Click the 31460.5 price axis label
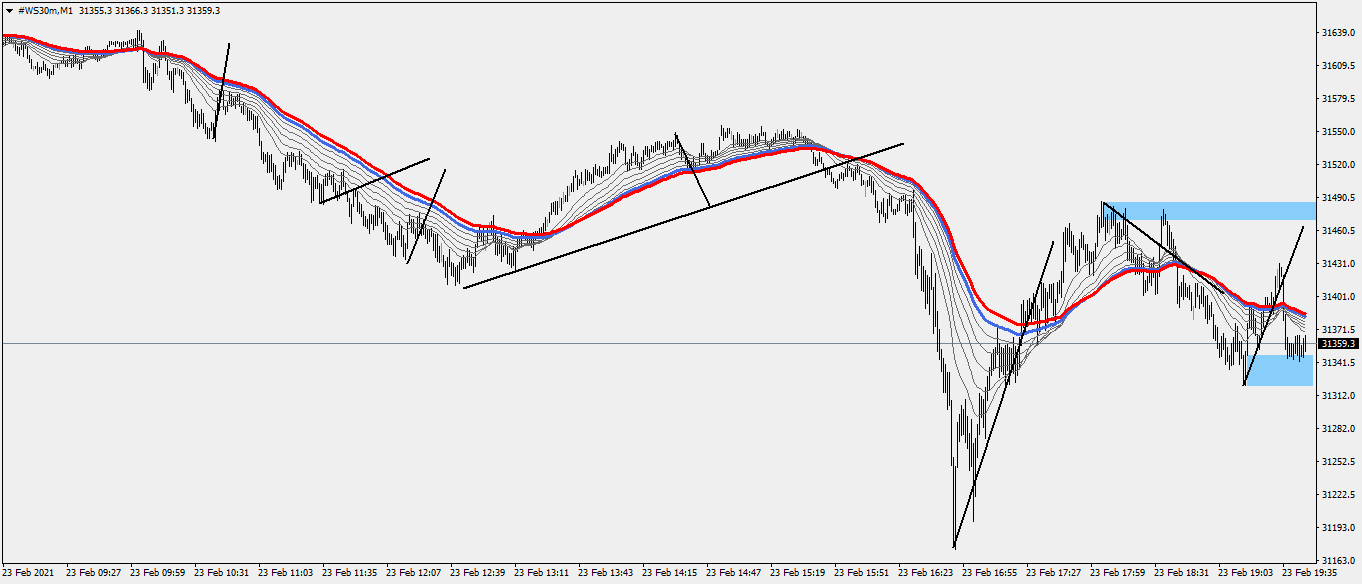Image resolution: width=1362 pixels, height=584 pixels. [1338, 231]
